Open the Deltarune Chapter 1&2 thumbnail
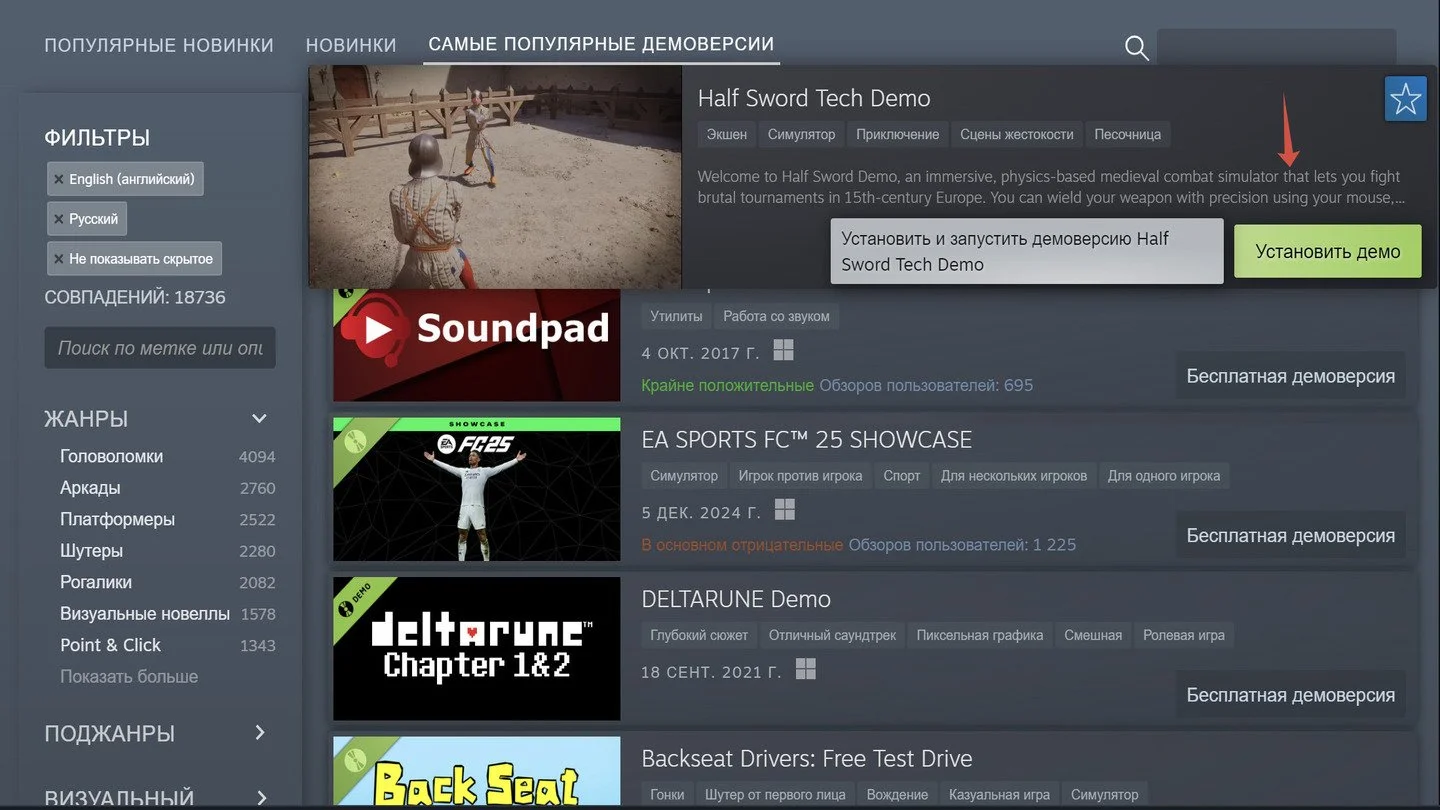The height and width of the screenshot is (810, 1440). (x=476, y=649)
